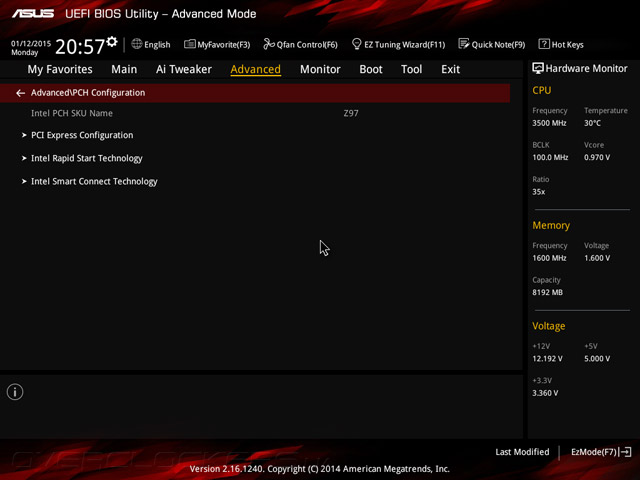Switch to the Monitor tab

pyautogui.click(x=320, y=69)
